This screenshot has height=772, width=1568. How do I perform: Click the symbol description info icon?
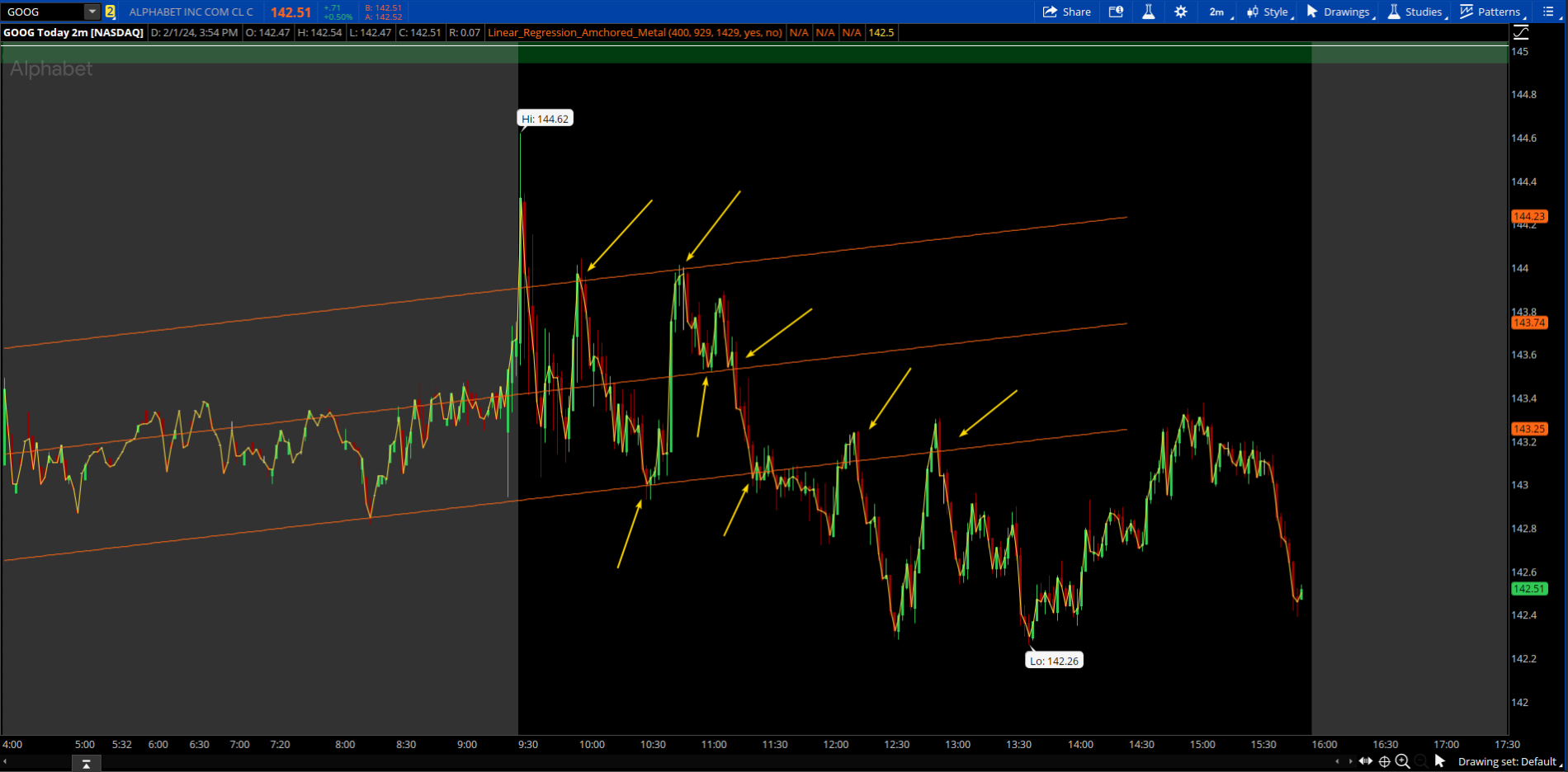click(x=1116, y=12)
